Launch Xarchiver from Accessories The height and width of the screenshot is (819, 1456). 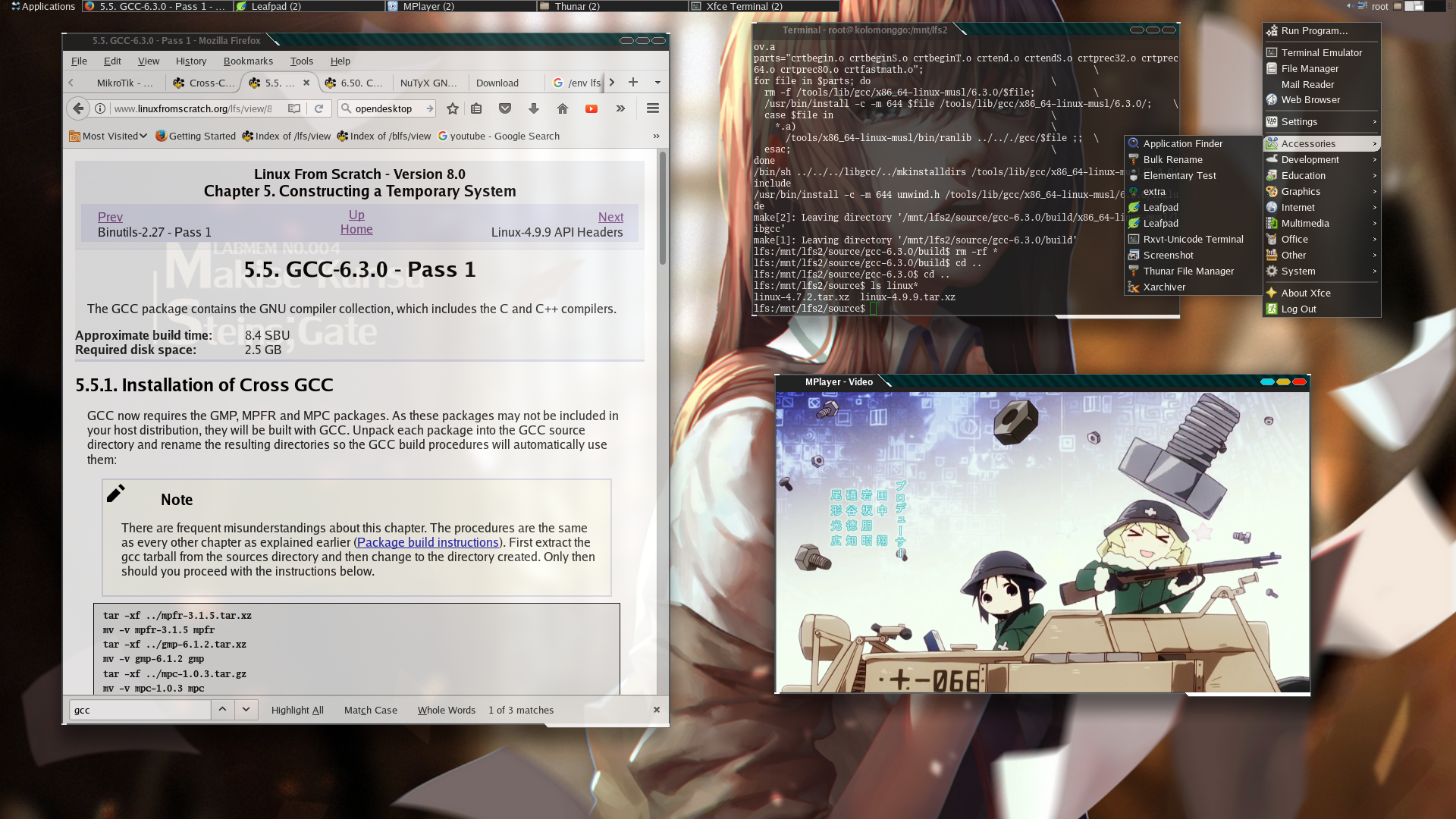tap(1192, 287)
